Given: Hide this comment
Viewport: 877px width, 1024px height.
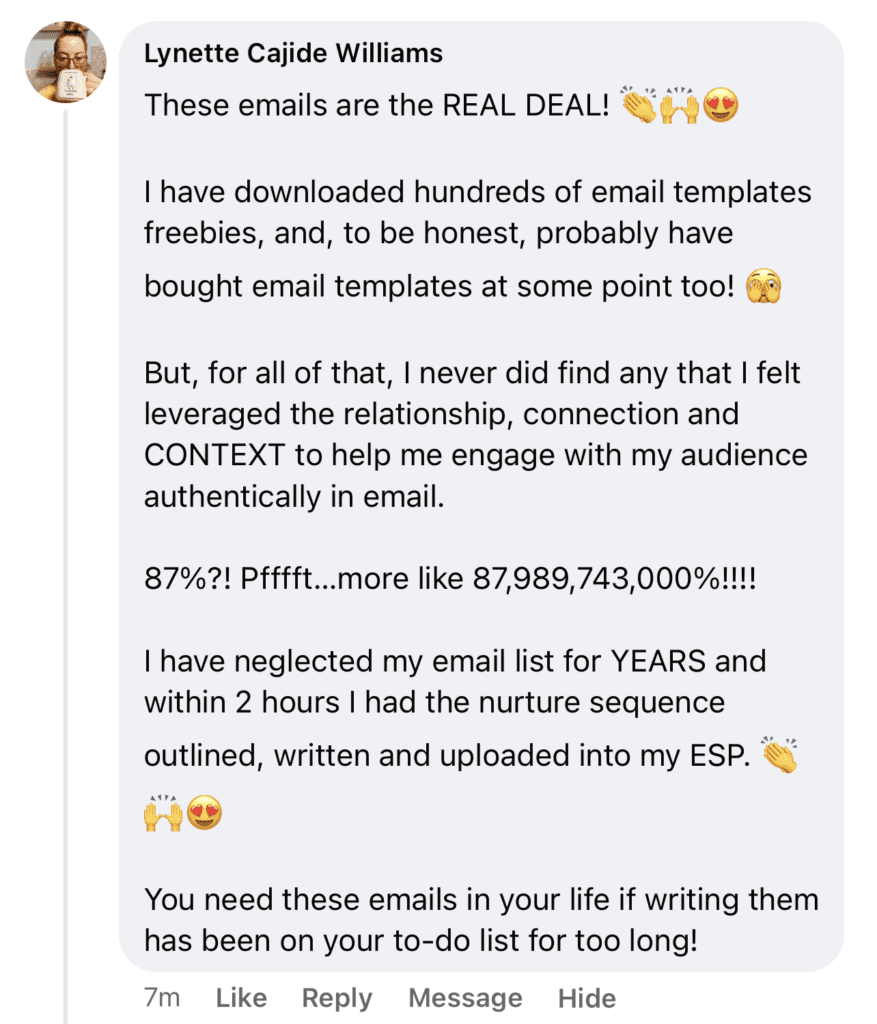Looking at the screenshot, I should pos(587,997).
